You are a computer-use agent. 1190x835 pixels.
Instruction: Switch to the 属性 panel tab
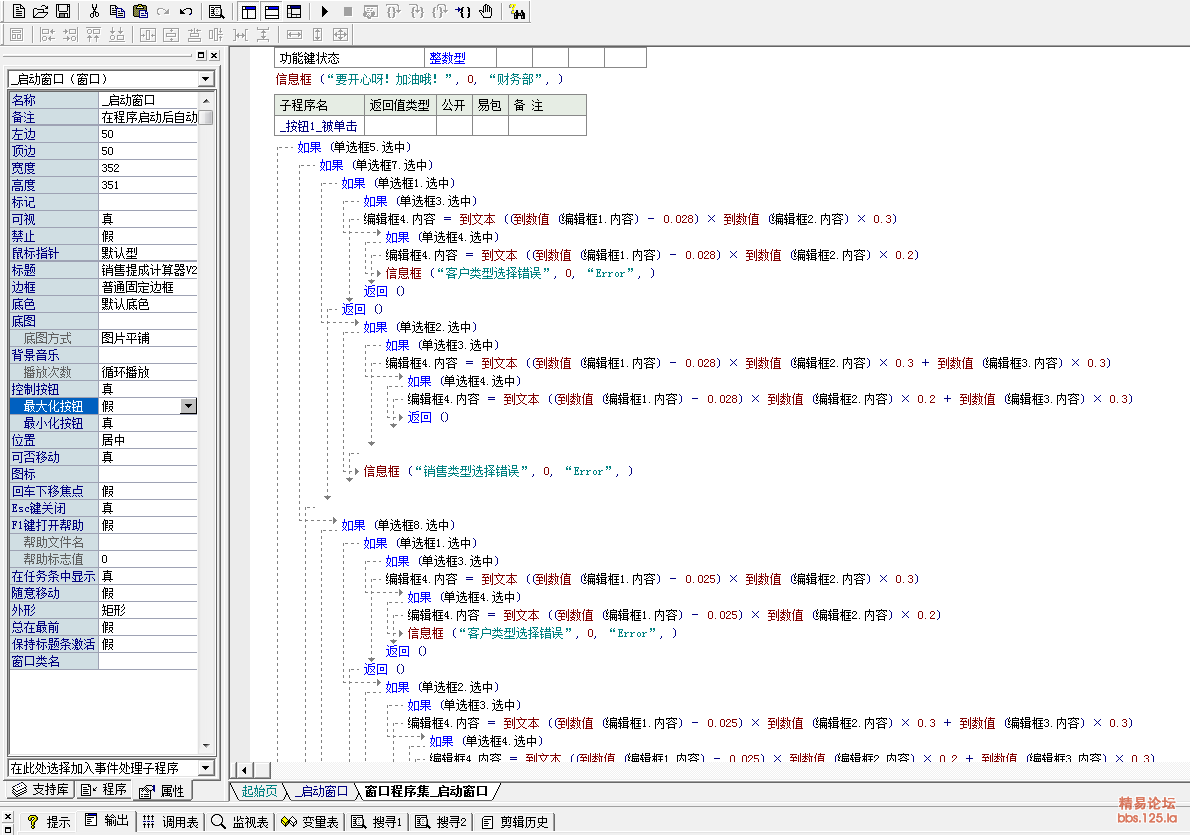click(161, 791)
